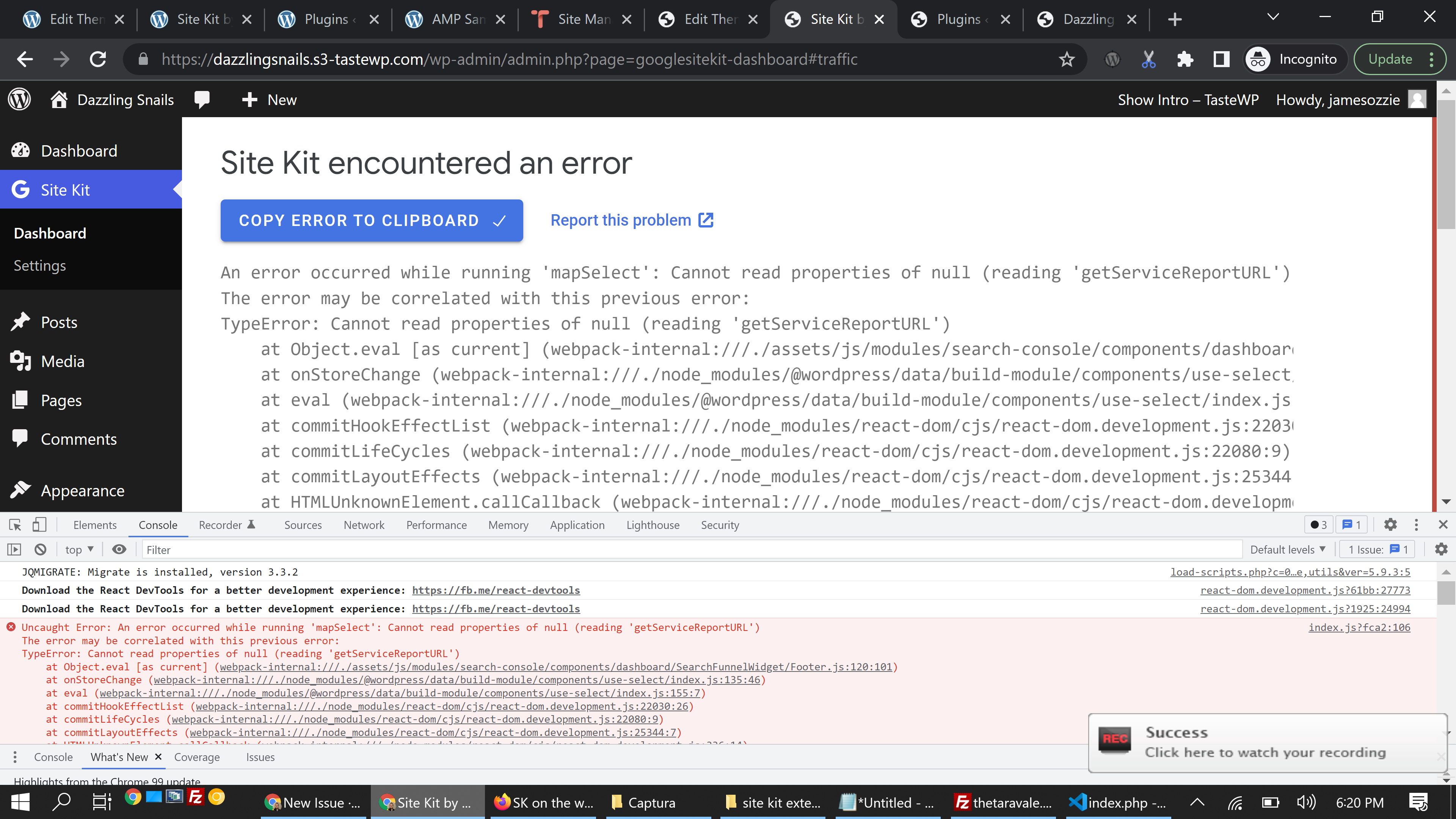Screen dimensions: 1456x819
Task: Open the Chrome tab search chevron
Action: click(x=1273, y=17)
